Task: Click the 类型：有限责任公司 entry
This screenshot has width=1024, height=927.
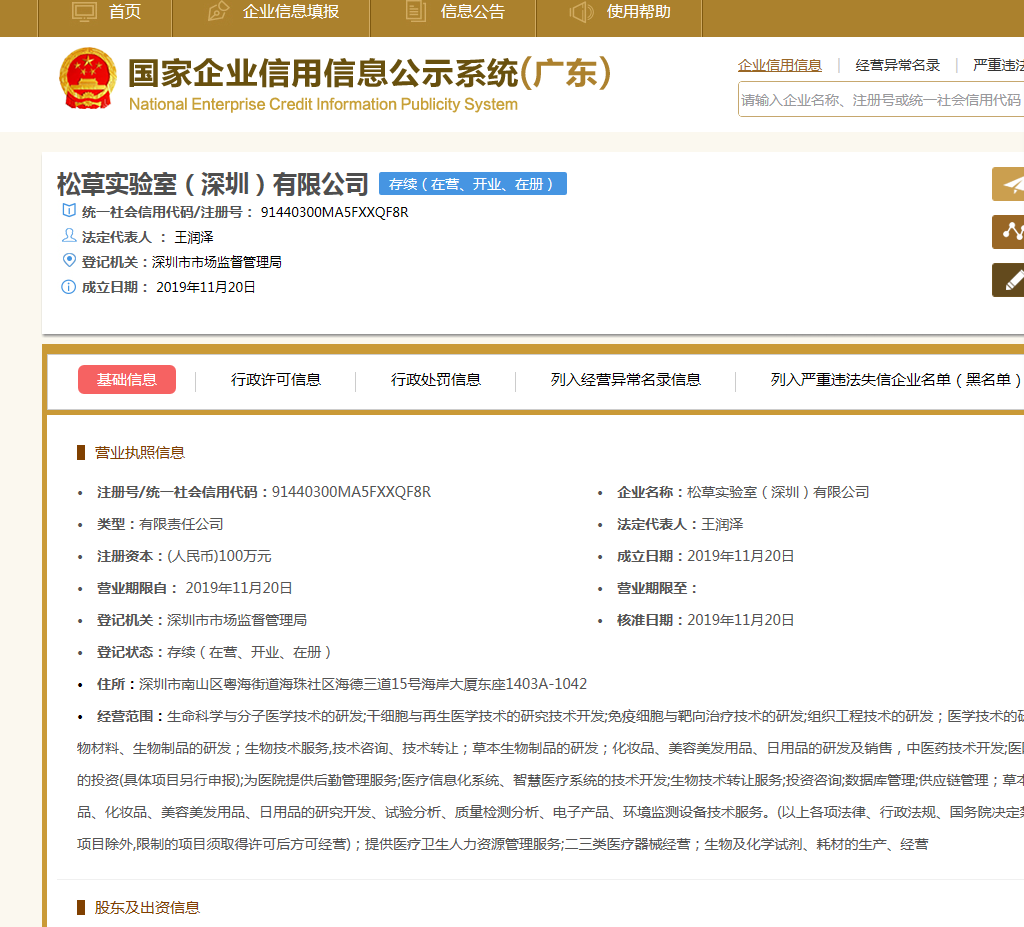Action: [160, 524]
